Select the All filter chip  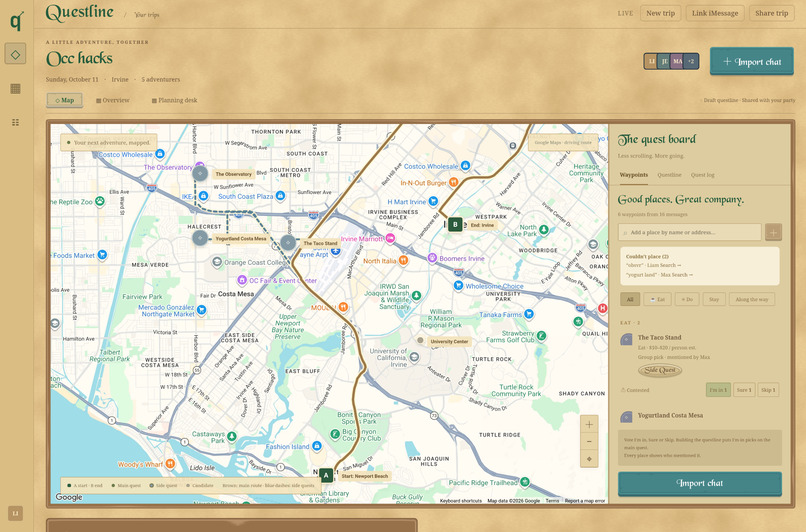630,299
